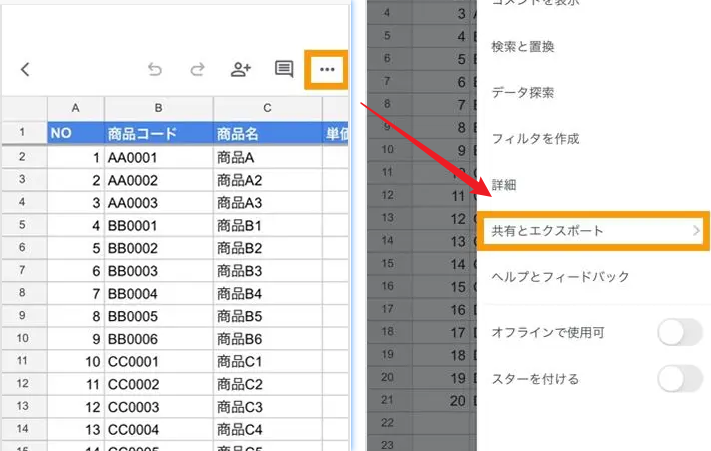Viewport: 711px width, 451px height.
Task: Select cell CC0003
Action: click(x=159, y=407)
